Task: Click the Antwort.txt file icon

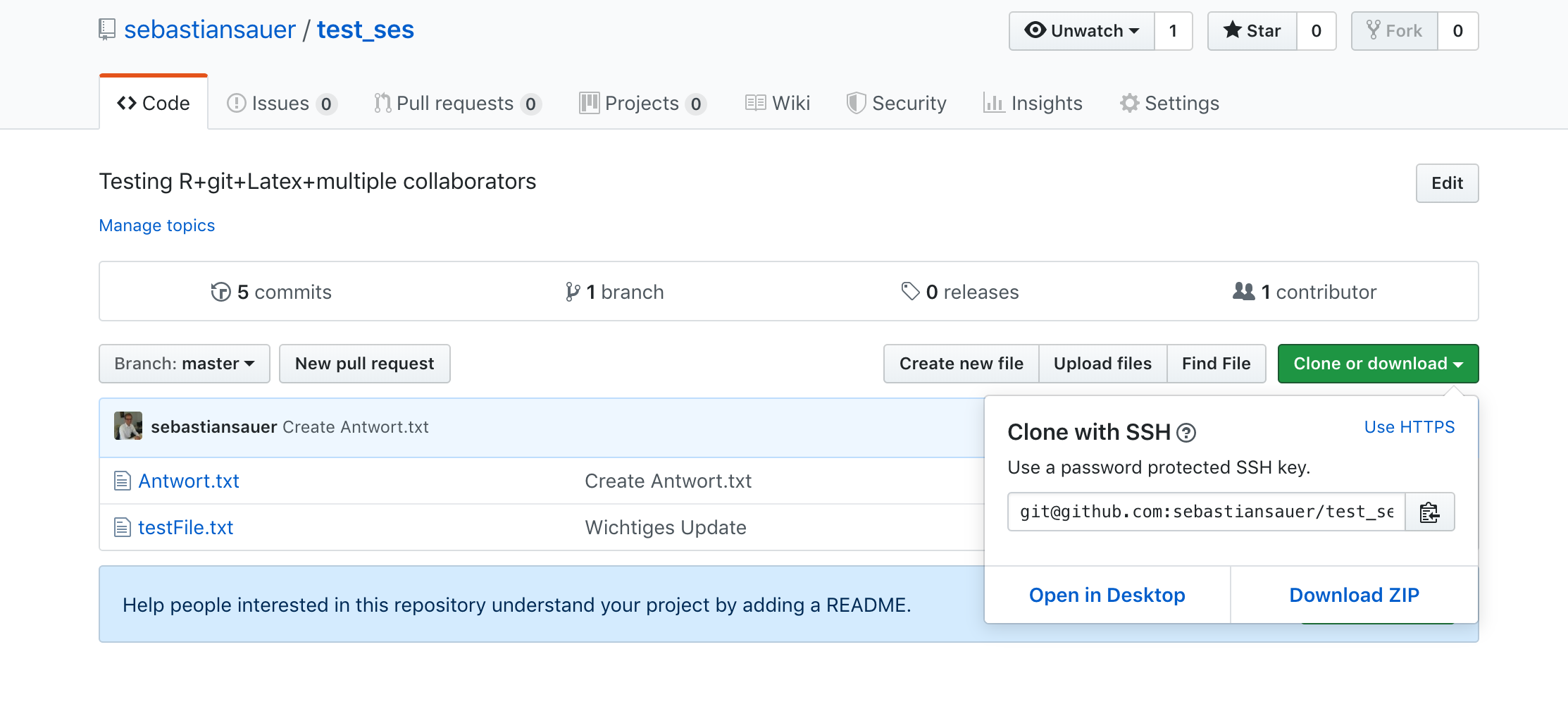Action: point(123,481)
